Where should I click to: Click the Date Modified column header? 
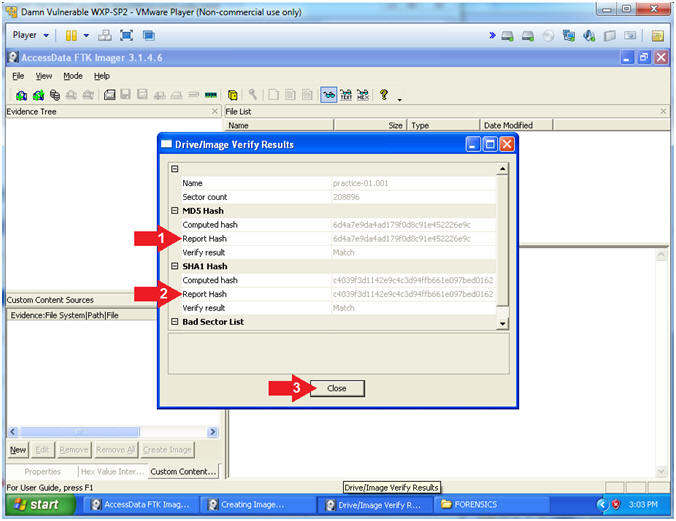(516, 125)
